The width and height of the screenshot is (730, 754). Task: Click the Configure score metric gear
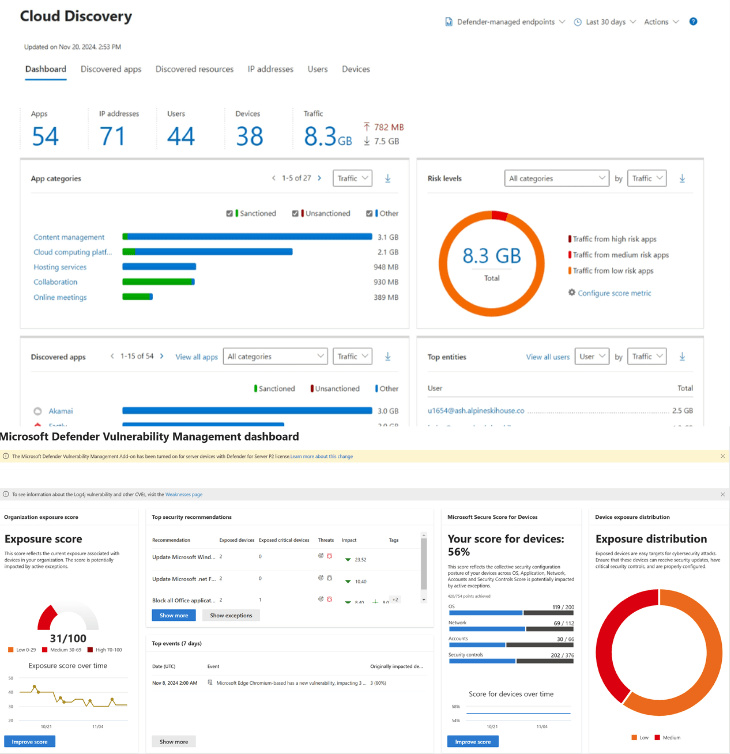click(x=572, y=292)
